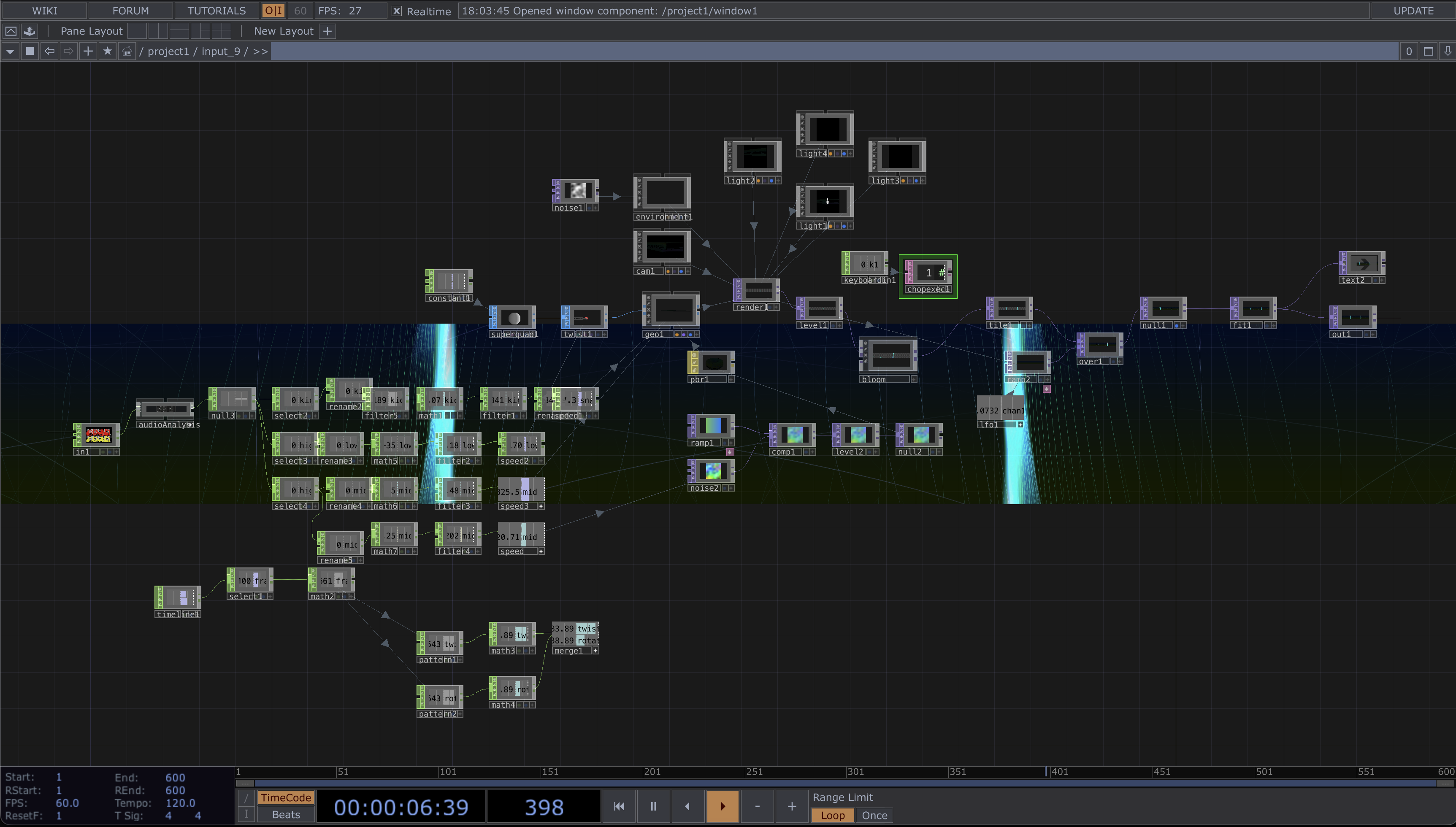The height and width of the screenshot is (827, 1456).
Task: Click the perform mode window icon
Action: click(x=11, y=31)
